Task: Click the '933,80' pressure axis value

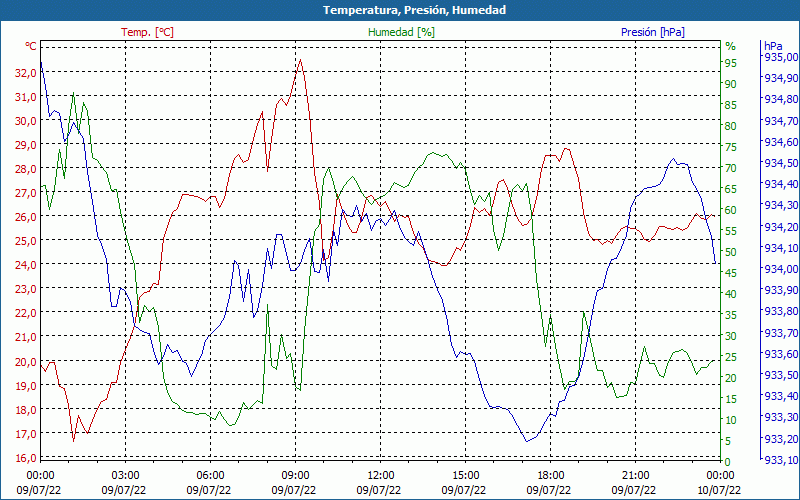Action: point(781,311)
